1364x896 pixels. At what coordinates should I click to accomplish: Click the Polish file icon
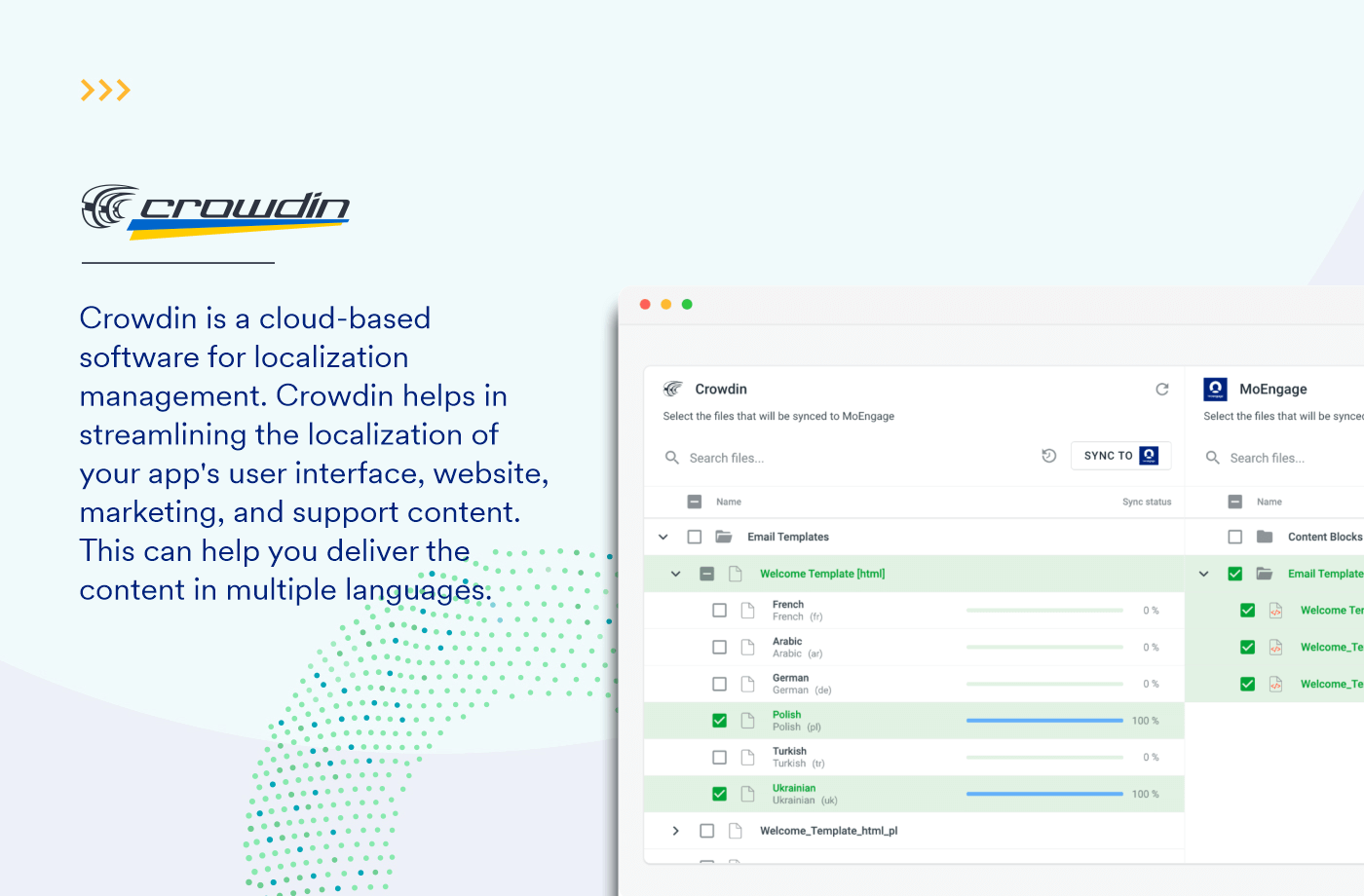[748, 721]
